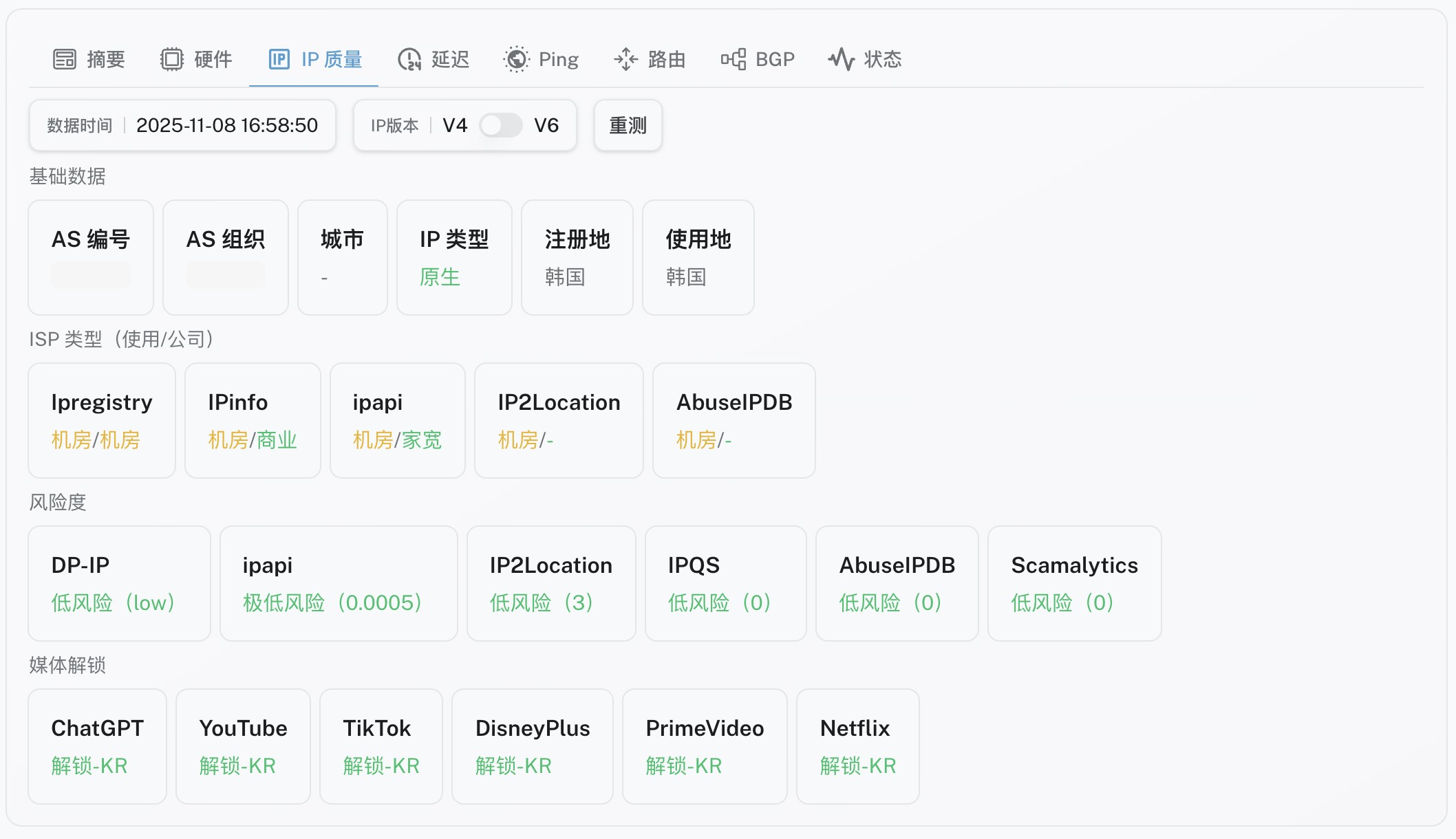Click the summary (摘要) tab icon
1456x839 pixels.
pos(65,59)
